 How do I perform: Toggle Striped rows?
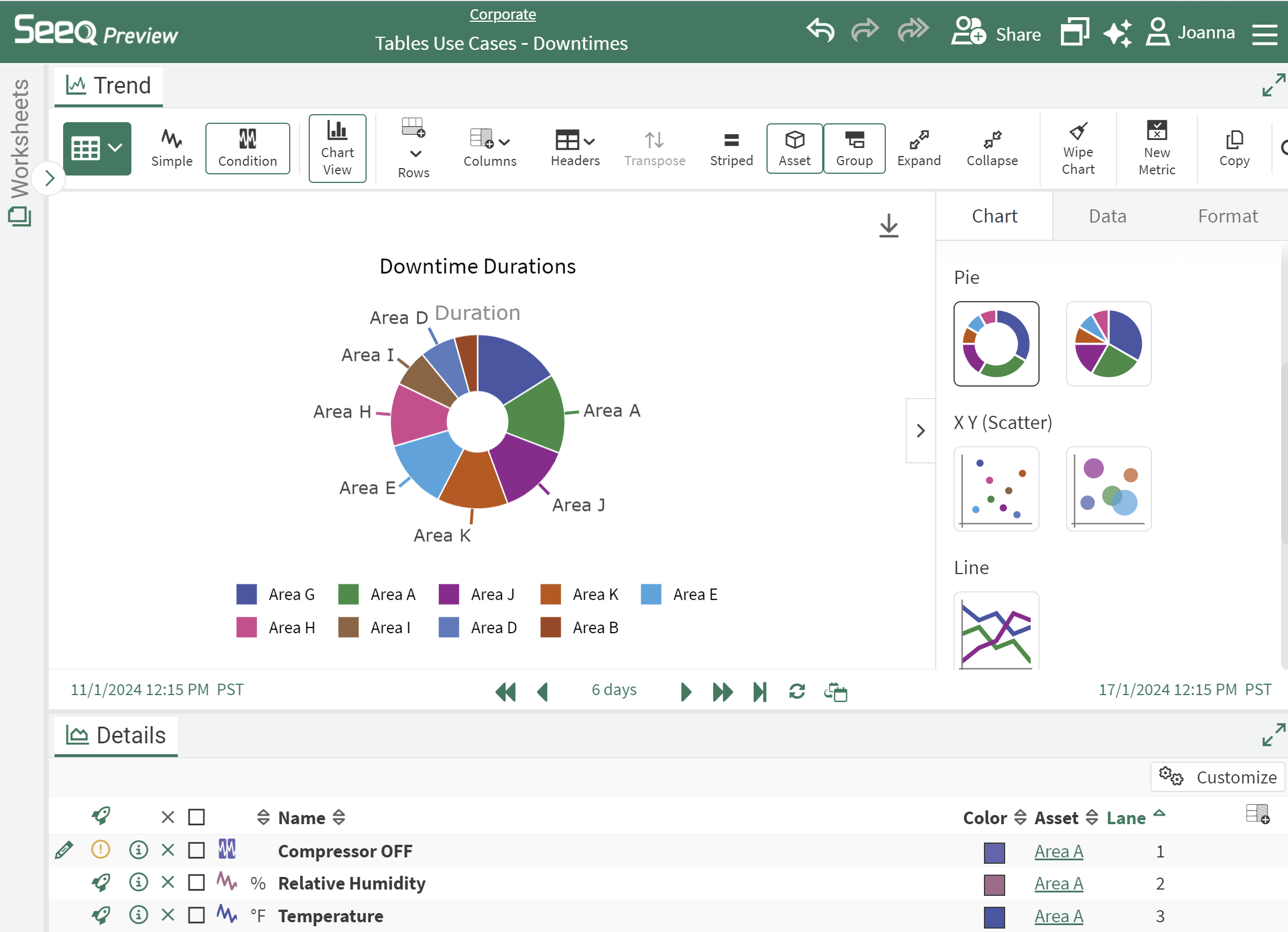[731, 149]
